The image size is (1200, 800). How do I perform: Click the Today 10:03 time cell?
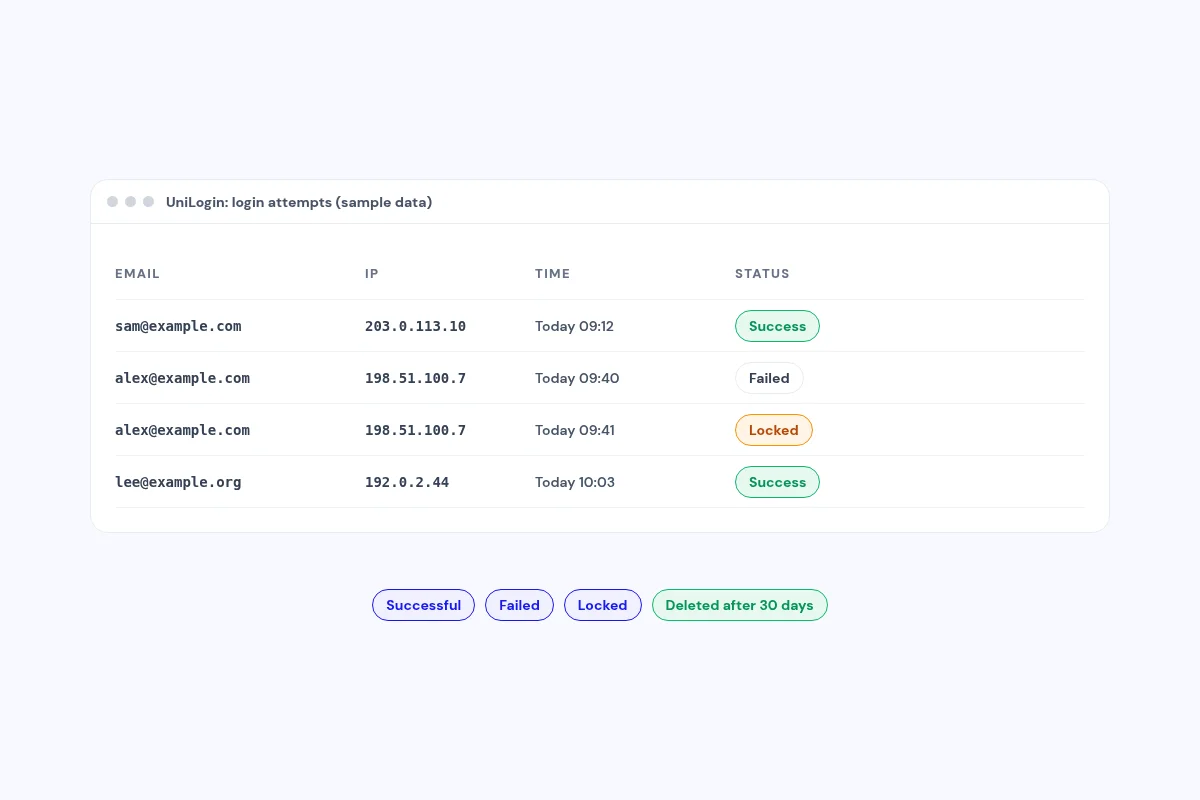(575, 482)
